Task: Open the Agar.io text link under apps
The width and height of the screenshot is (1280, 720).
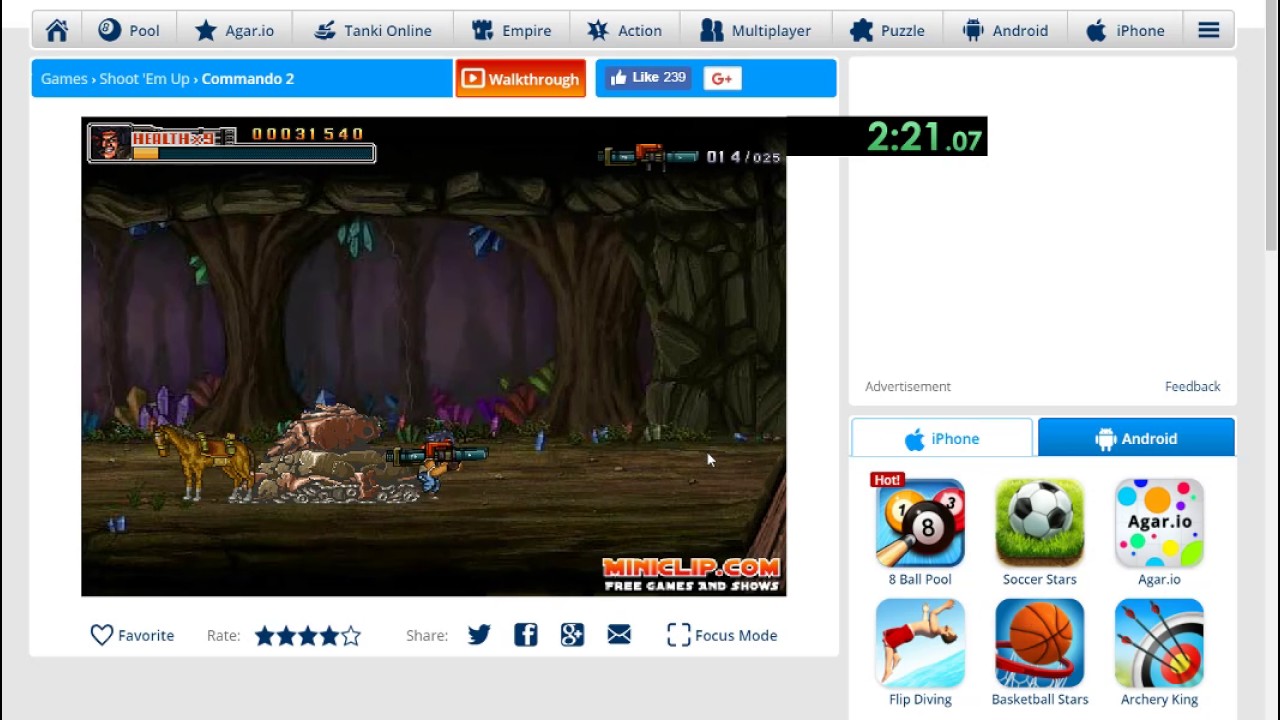Action: (1159, 579)
